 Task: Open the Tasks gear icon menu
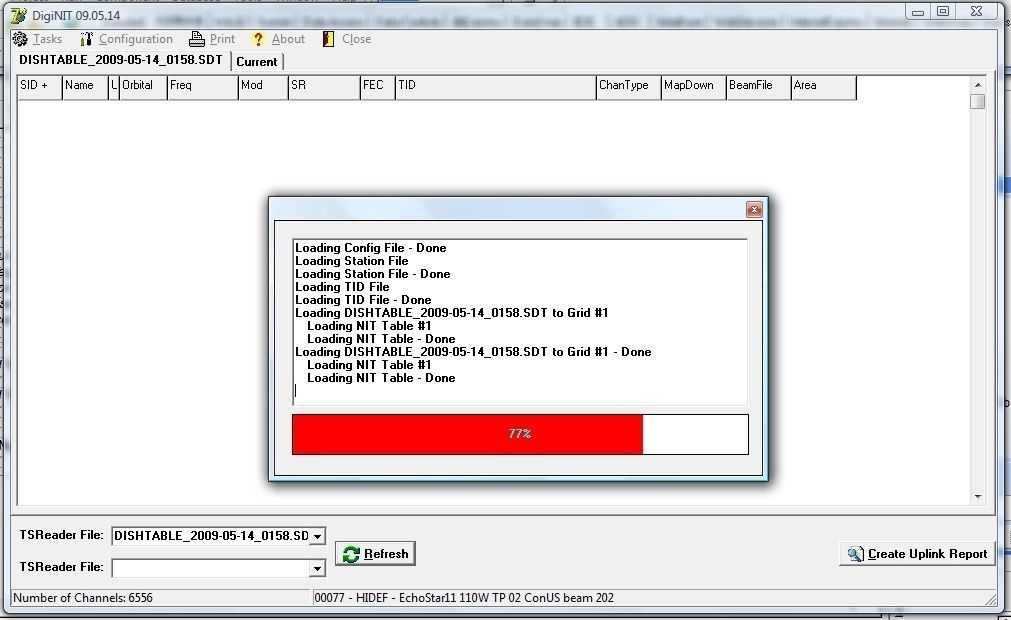pos(20,39)
